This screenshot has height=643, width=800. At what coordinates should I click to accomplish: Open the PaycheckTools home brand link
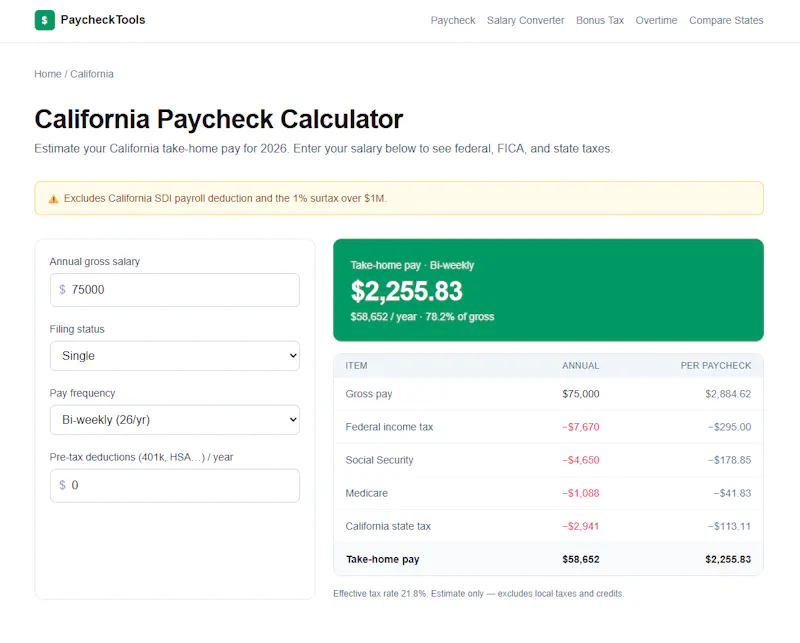tap(90, 20)
